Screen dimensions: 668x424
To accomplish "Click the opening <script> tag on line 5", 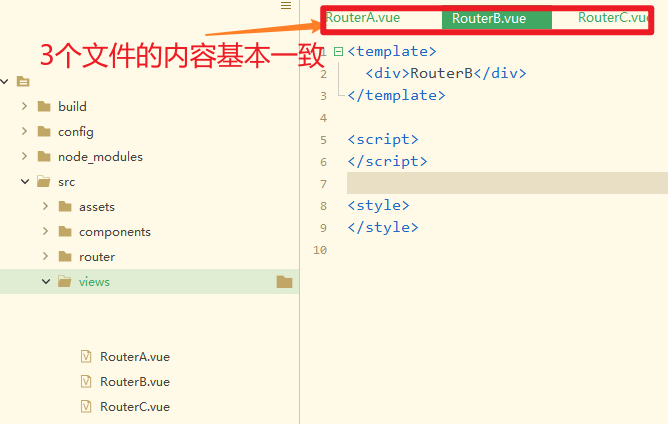I will click(383, 139).
